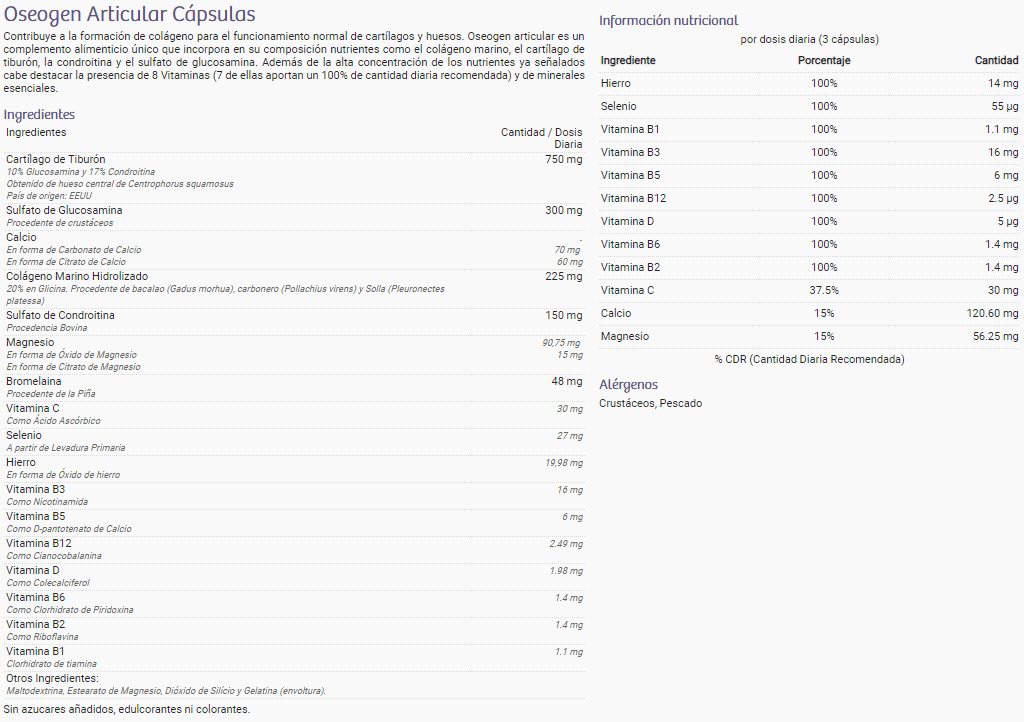Select the '2.5 µg' B12 quantity
1024x722 pixels.
coord(1003,198)
